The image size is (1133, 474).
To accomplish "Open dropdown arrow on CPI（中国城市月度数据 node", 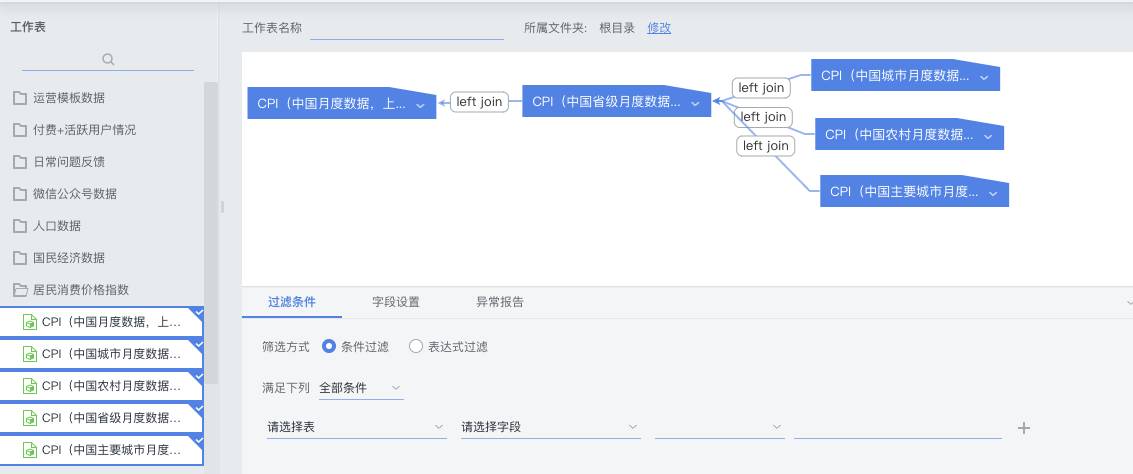I will click(x=984, y=77).
